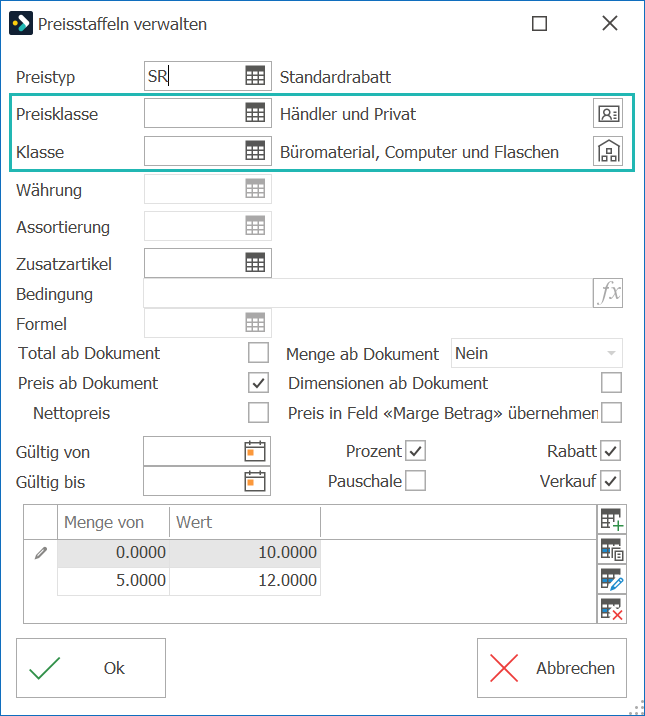Open the Preisklasse lookup table icon
Image resolution: width=645 pixels, height=716 pixels.
click(x=255, y=113)
